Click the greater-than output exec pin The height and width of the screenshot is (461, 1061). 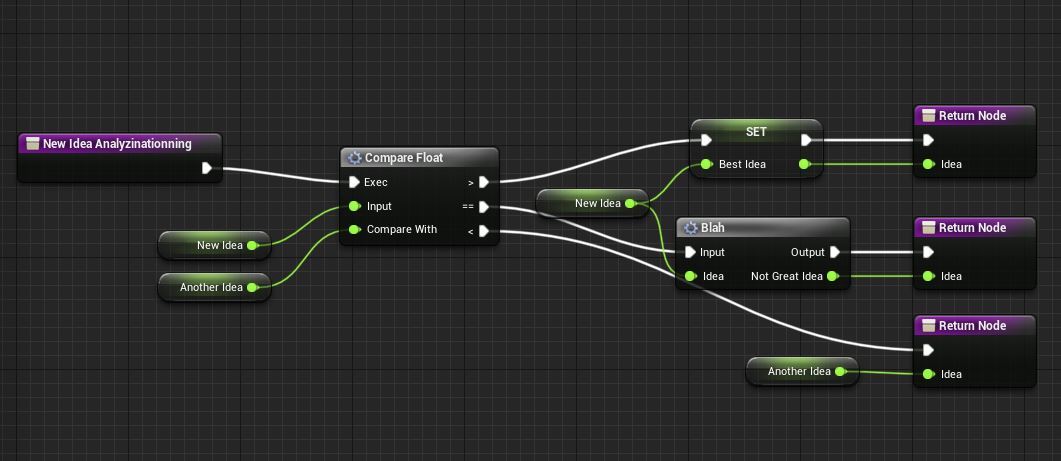pos(483,181)
